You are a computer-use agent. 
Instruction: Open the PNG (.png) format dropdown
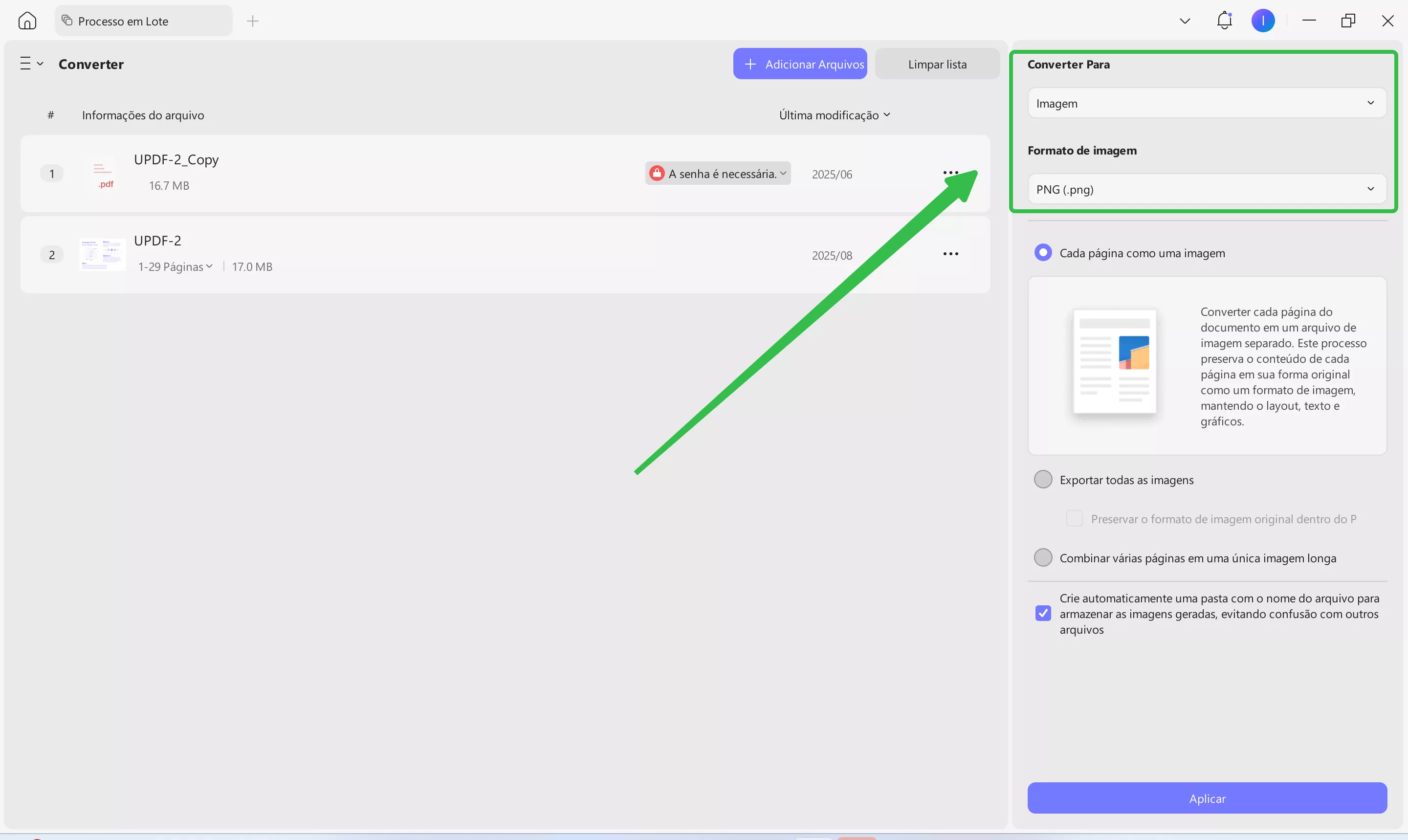coord(1206,189)
